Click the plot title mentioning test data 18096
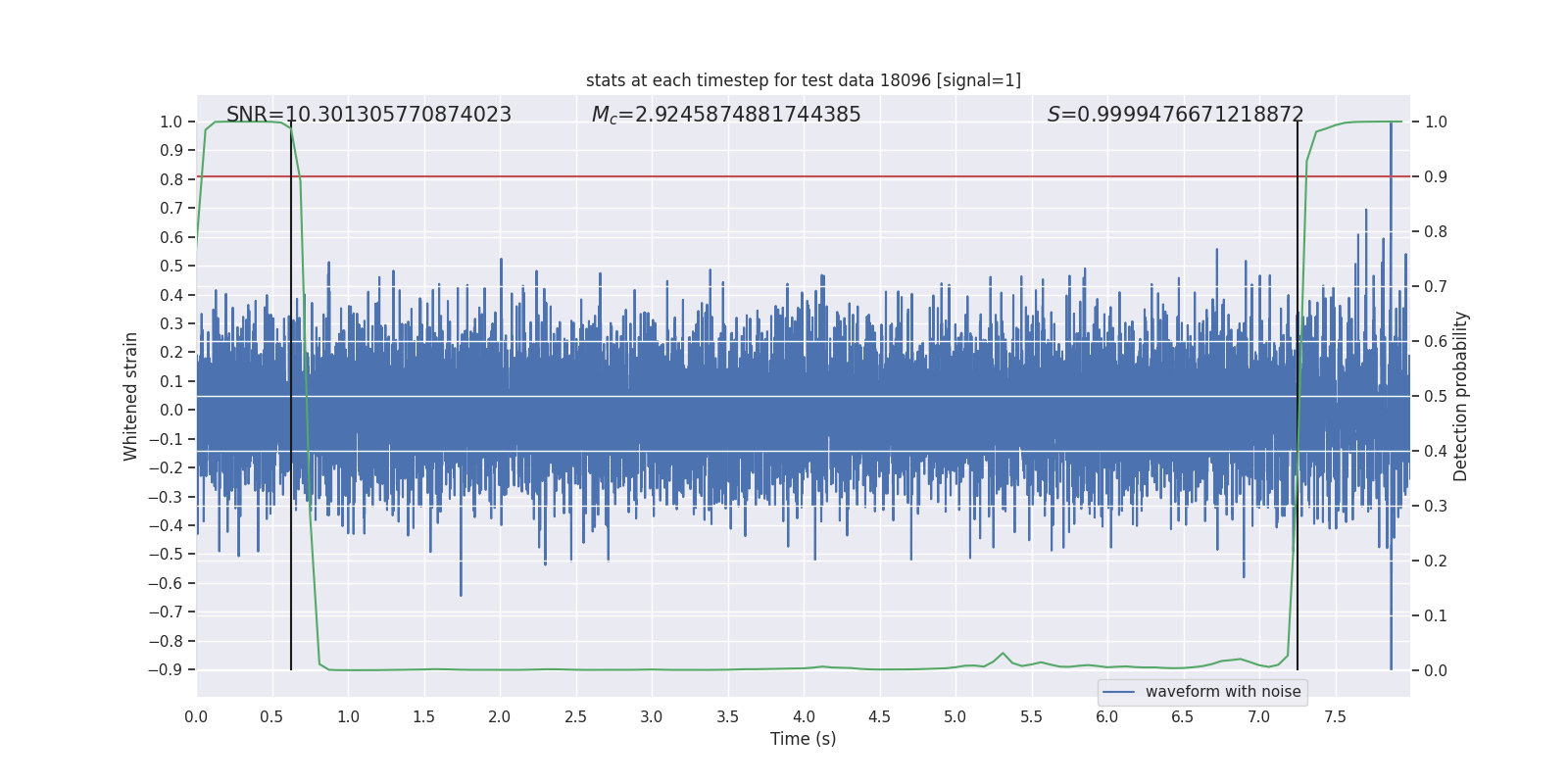This screenshot has width=1568, height=784. (x=803, y=80)
